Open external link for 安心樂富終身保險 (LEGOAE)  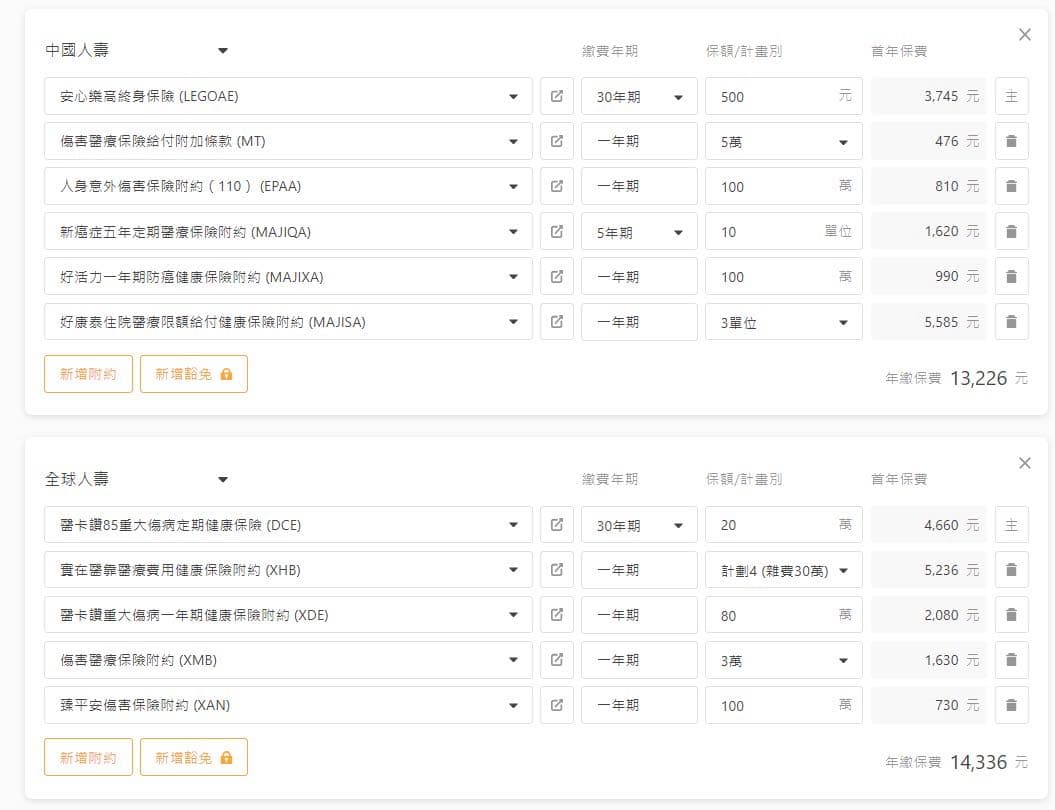pyautogui.click(x=556, y=97)
